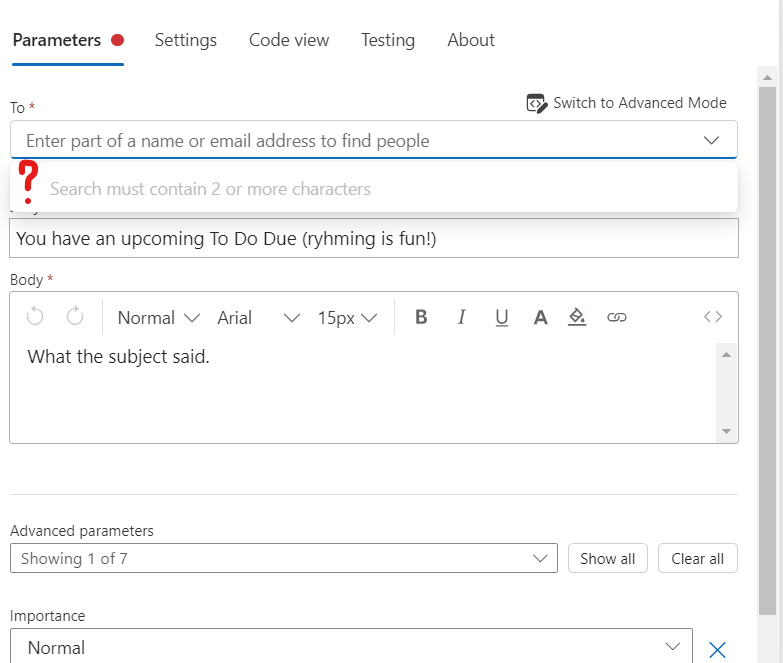783x663 pixels.
Task: Click the main panel vertical scrollbar thumb
Action: 768,351
